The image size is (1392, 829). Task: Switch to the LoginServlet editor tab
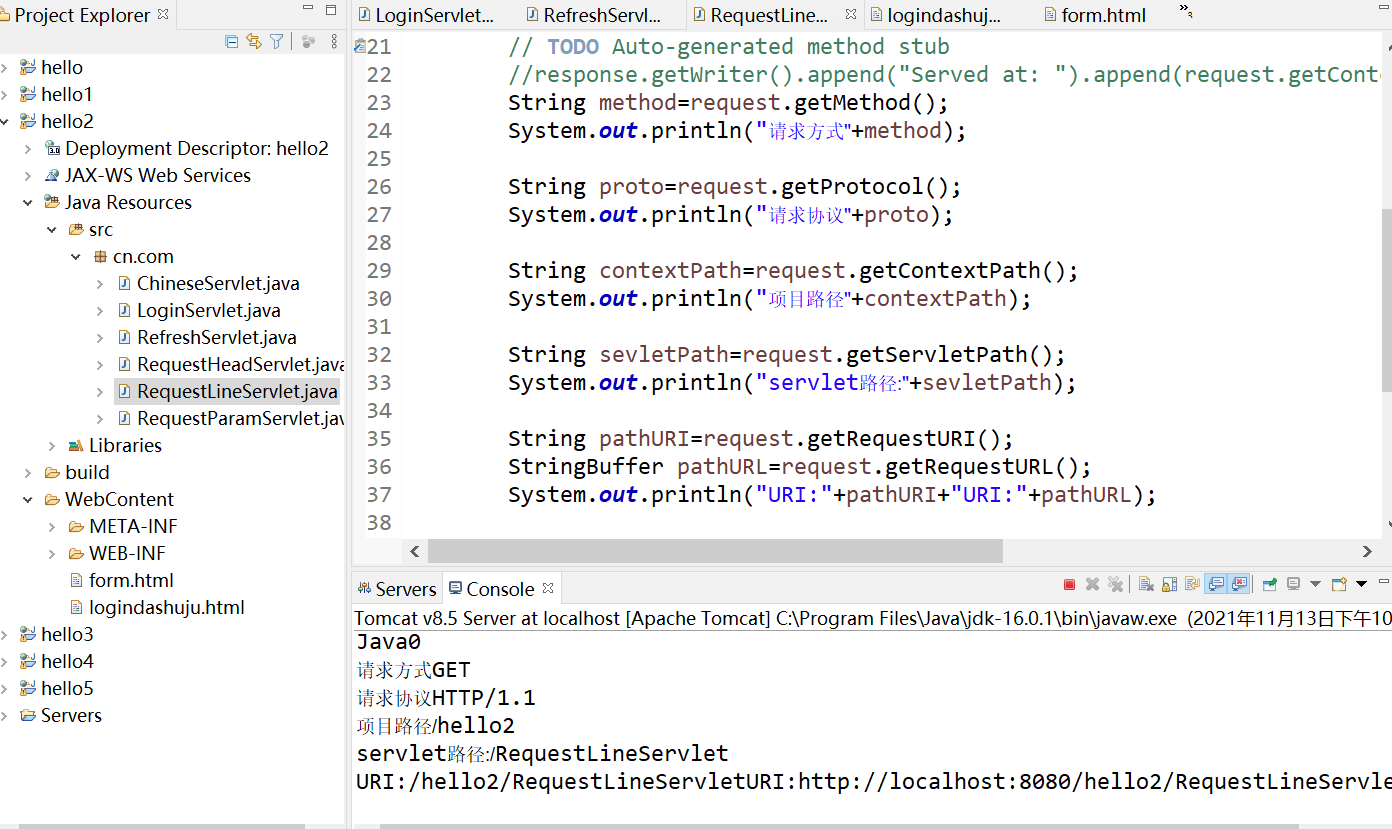point(426,15)
